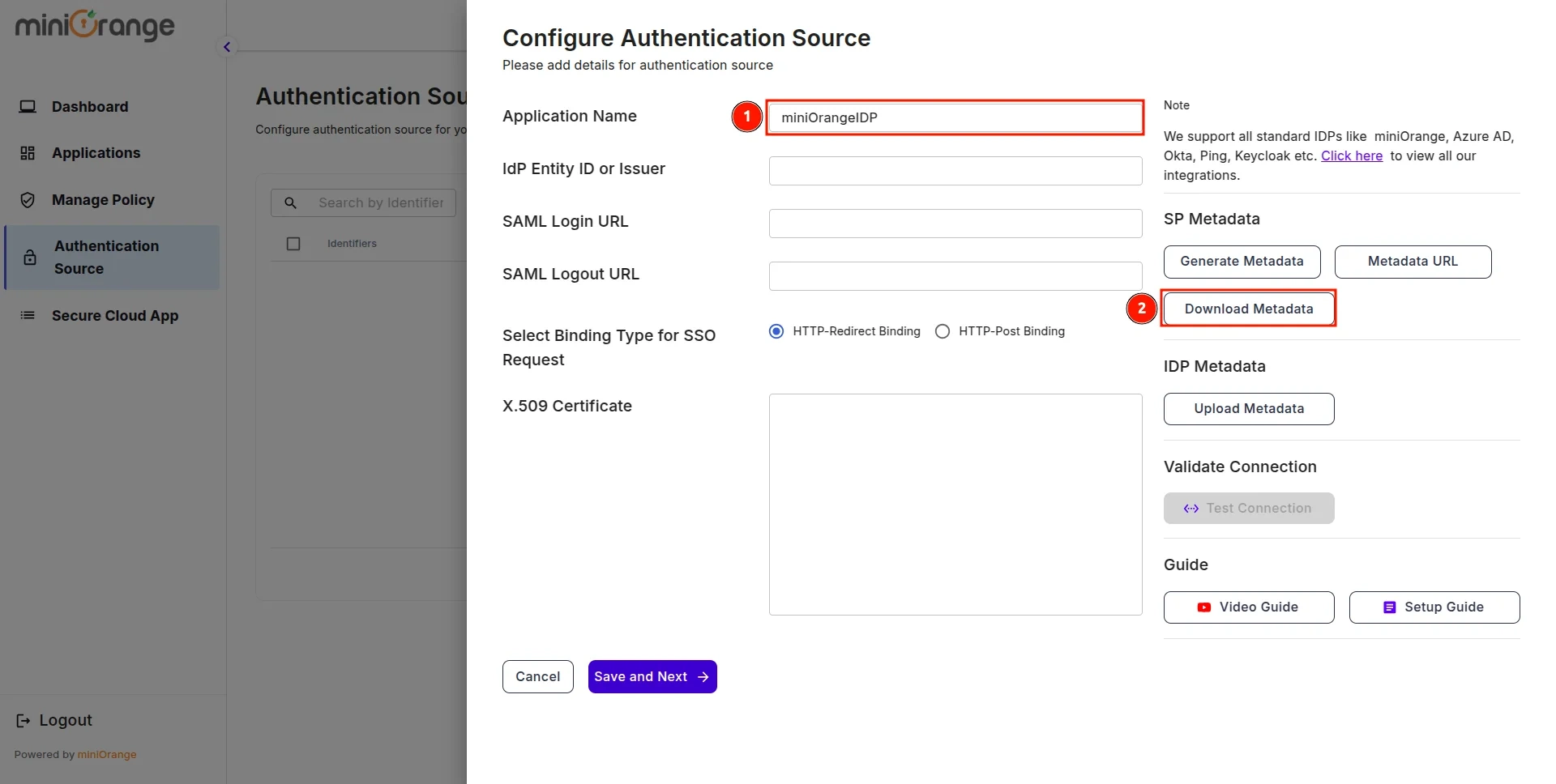Select the HTTP-Post Binding radio button
Image resolution: width=1556 pixels, height=784 pixels.
tap(943, 330)
